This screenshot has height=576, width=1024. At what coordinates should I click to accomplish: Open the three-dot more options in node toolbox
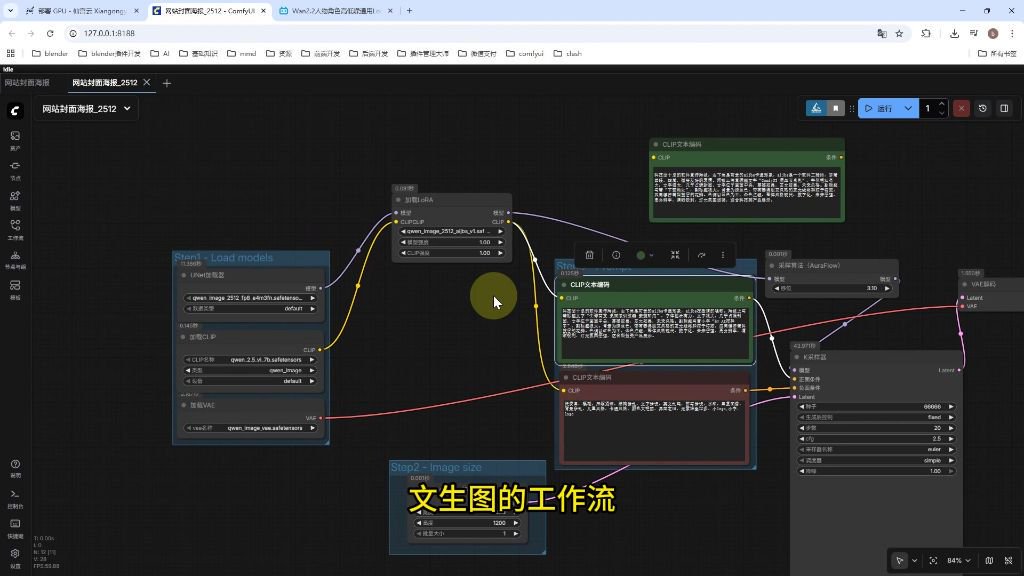click(723, 255)
